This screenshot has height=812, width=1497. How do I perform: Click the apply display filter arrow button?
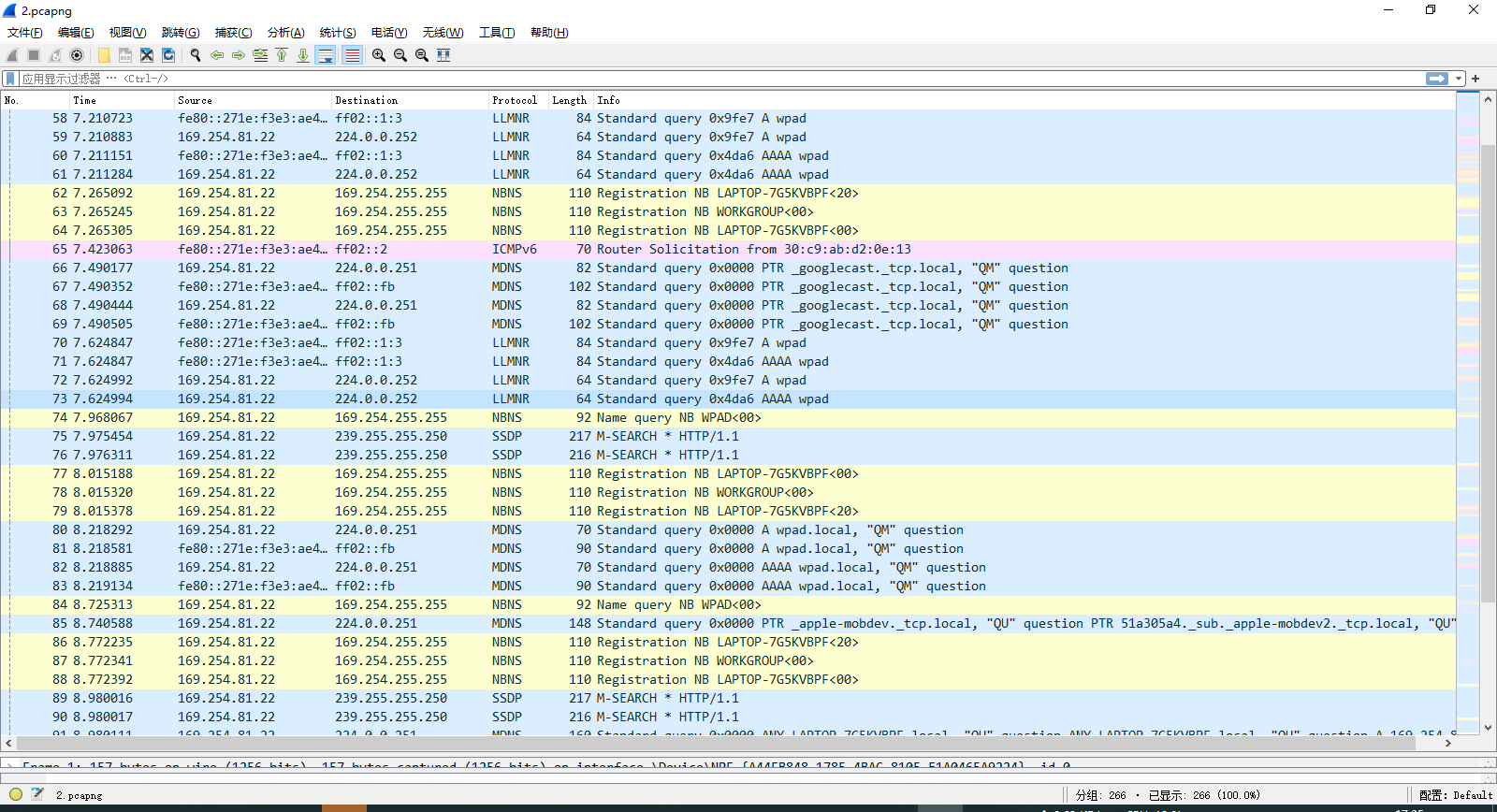pyautogui.click(x=1437, y=79)
